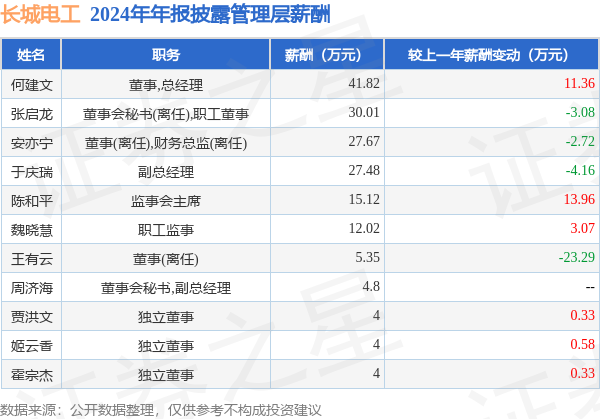This screenshot has width=600, height=419.
Task: Click the name 于庆瑞
Action: [x=32, y=172]
